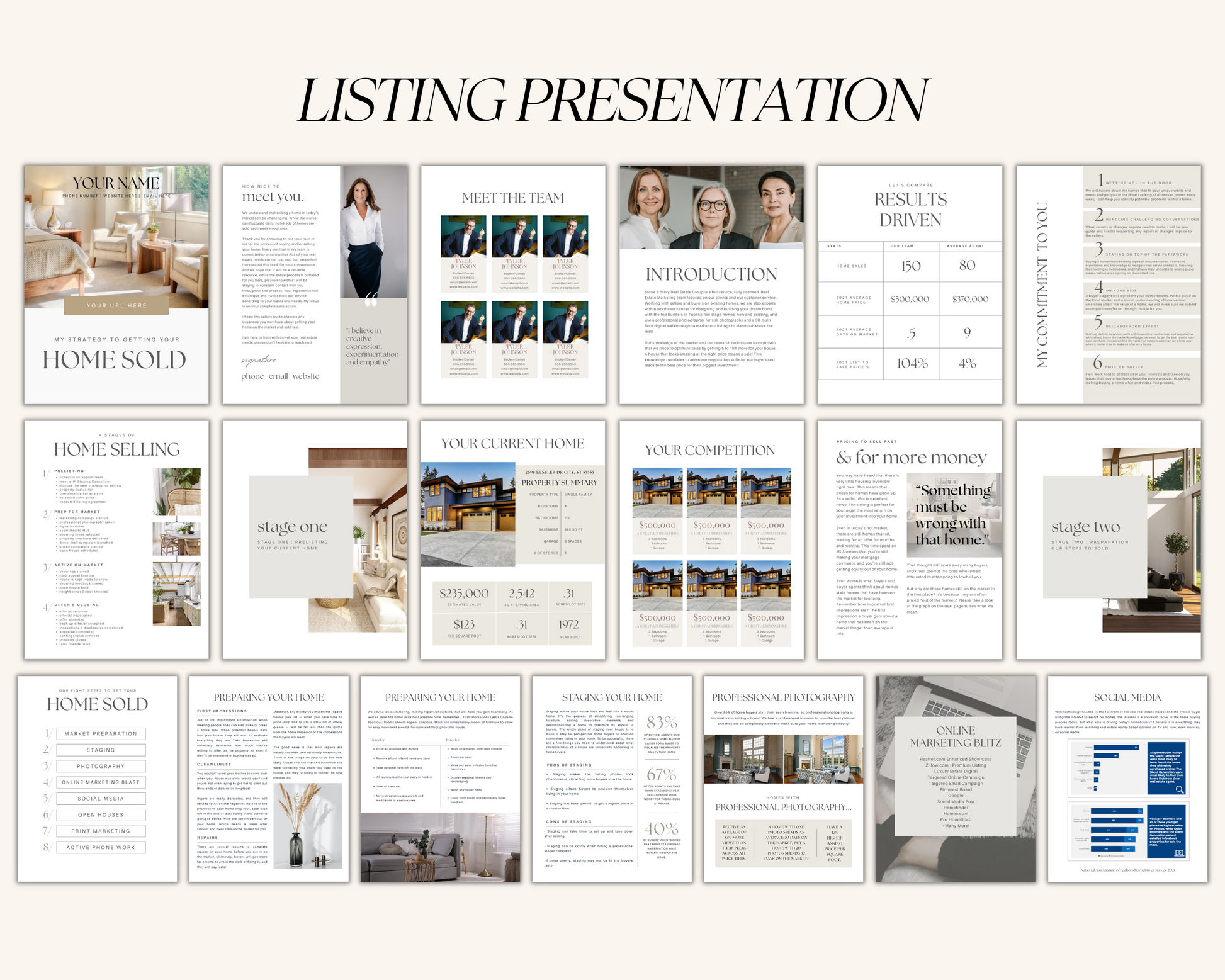Viewport: 1225px width, 980px height.
Task: Click the Online Marketing Blitz laptop page
Action: [955, 779]
